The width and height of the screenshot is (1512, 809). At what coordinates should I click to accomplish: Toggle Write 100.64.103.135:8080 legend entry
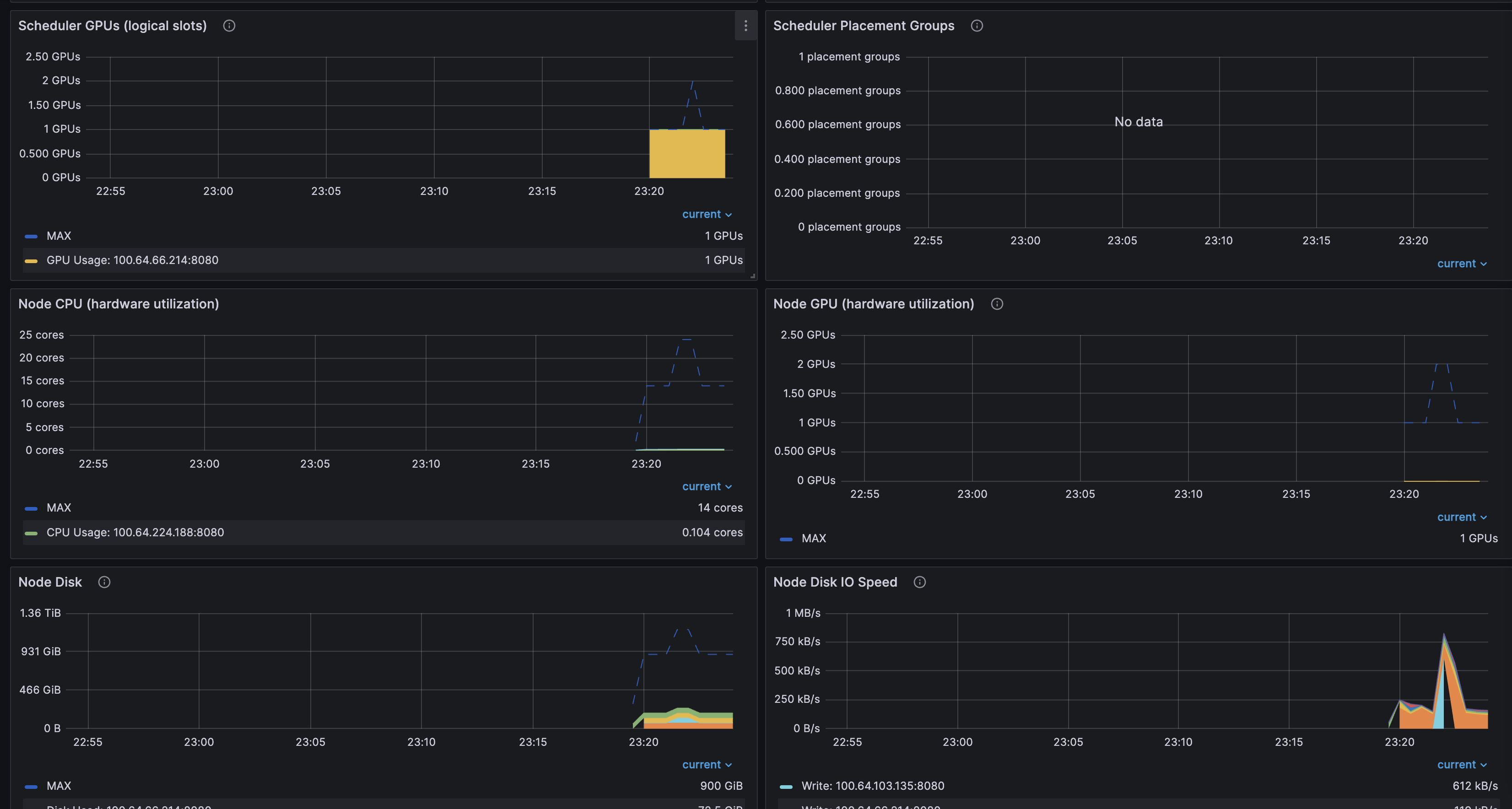coord(872,786)
